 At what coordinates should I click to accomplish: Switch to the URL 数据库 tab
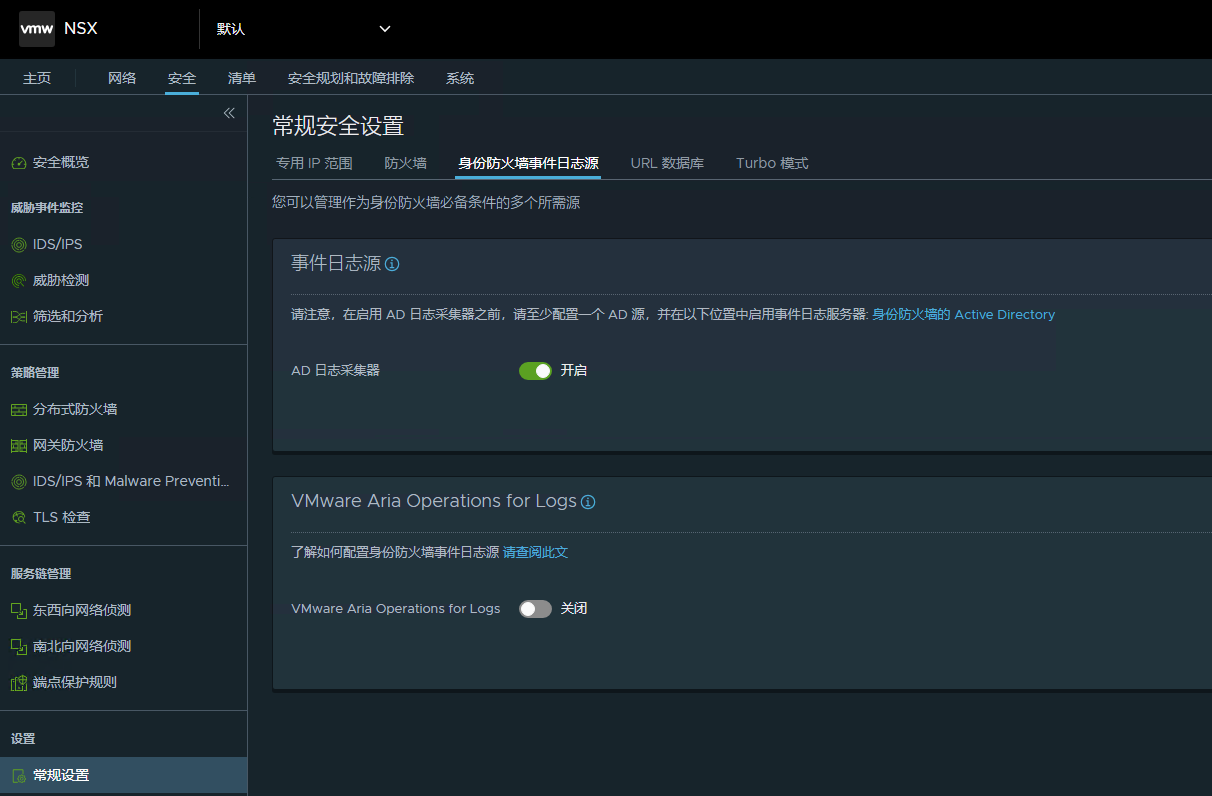coord(667,163)
